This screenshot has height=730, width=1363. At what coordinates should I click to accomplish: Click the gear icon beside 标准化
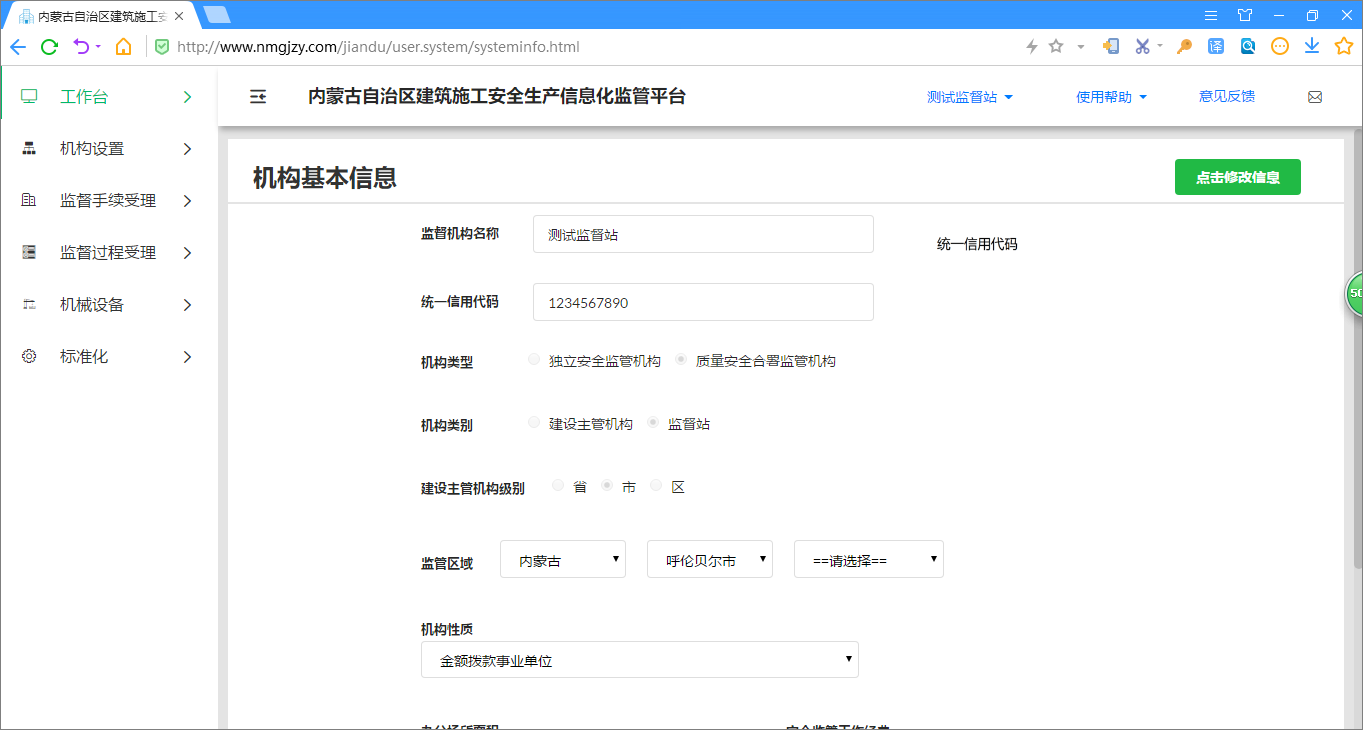[x=29, y=356]
